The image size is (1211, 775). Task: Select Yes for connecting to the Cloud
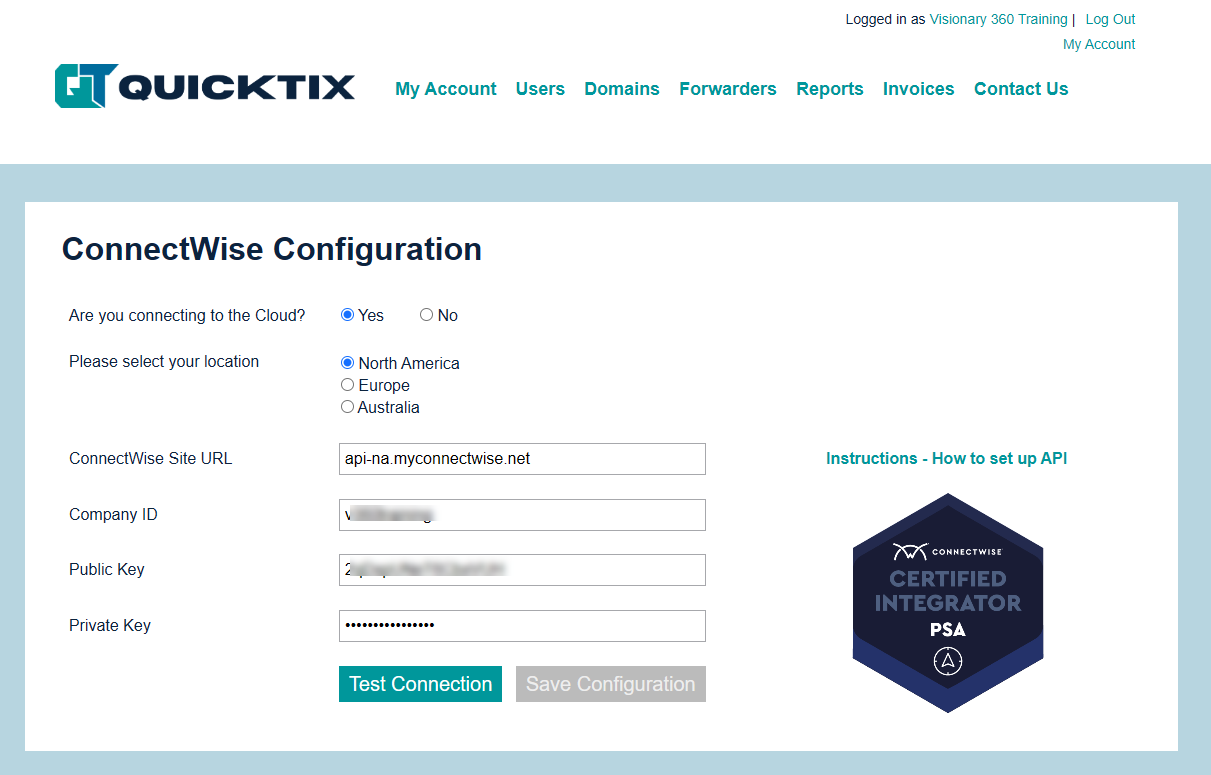tap(348, 315)
